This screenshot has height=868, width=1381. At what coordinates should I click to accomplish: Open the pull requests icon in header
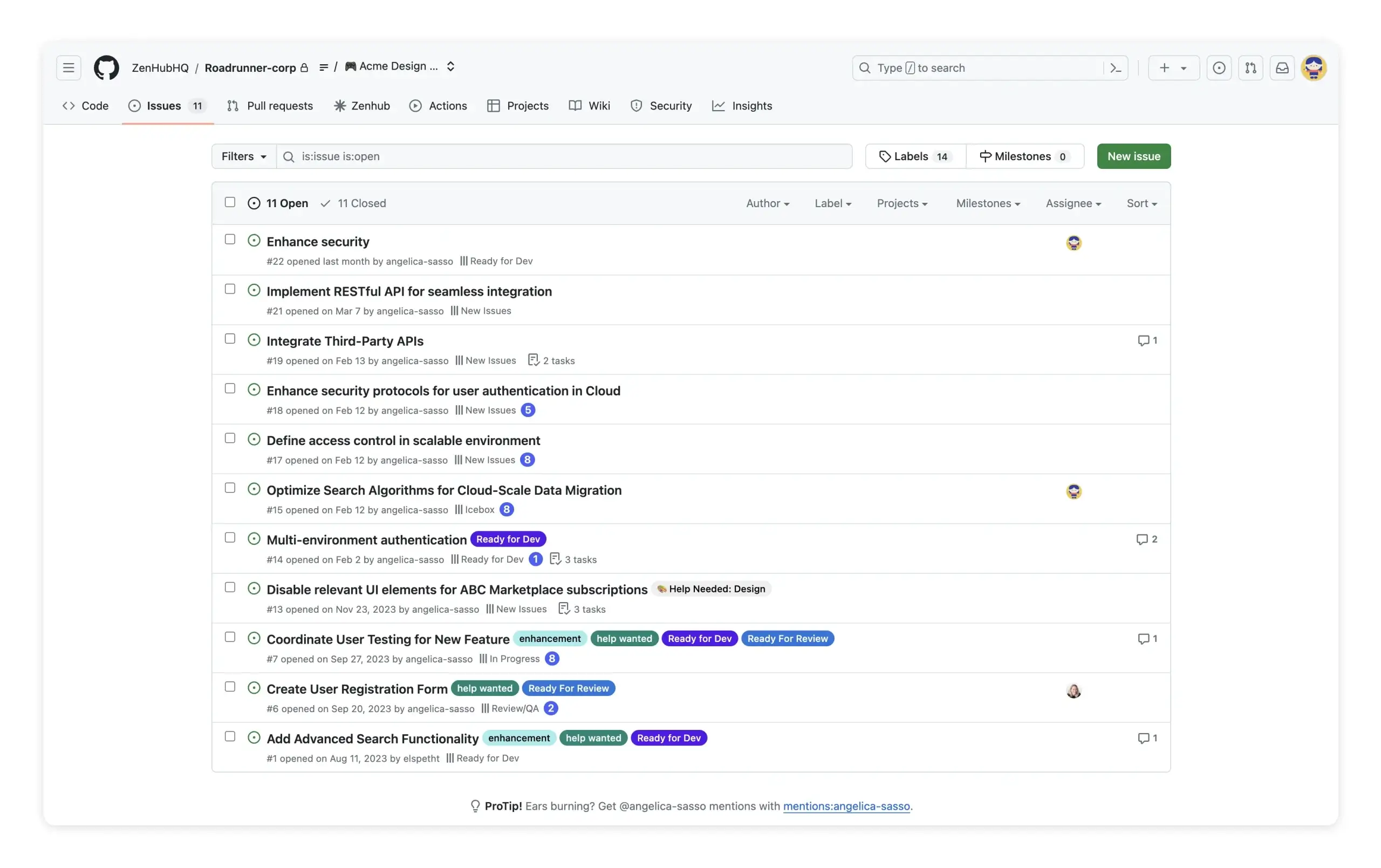1250,67
